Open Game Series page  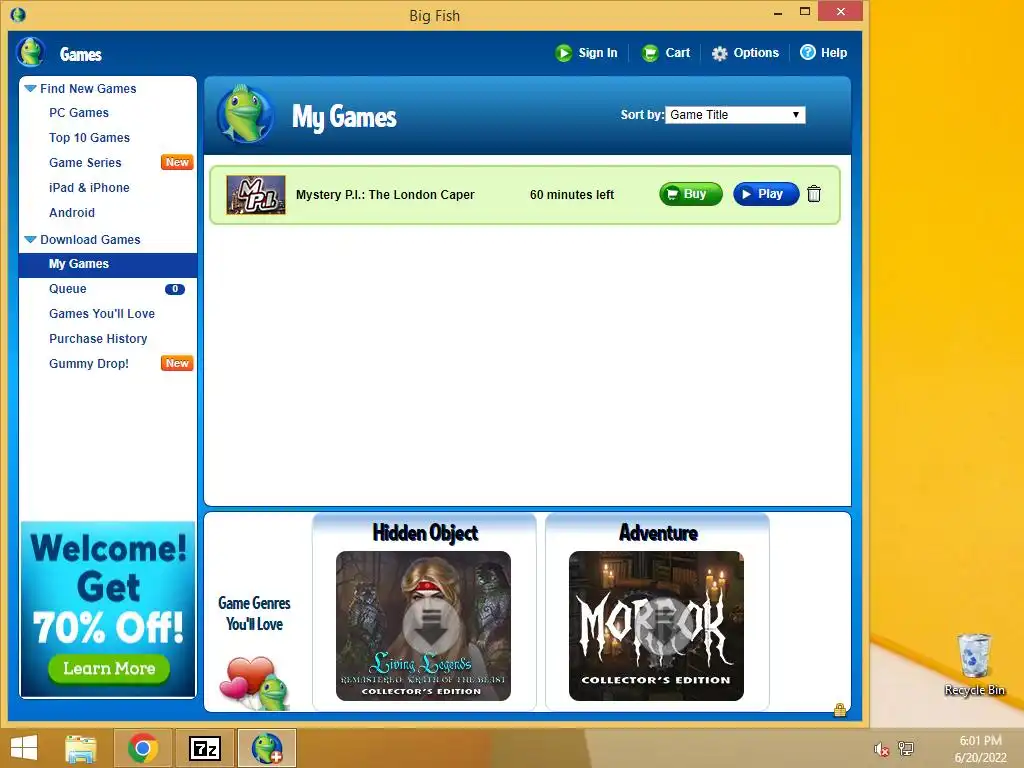[85, 163]
